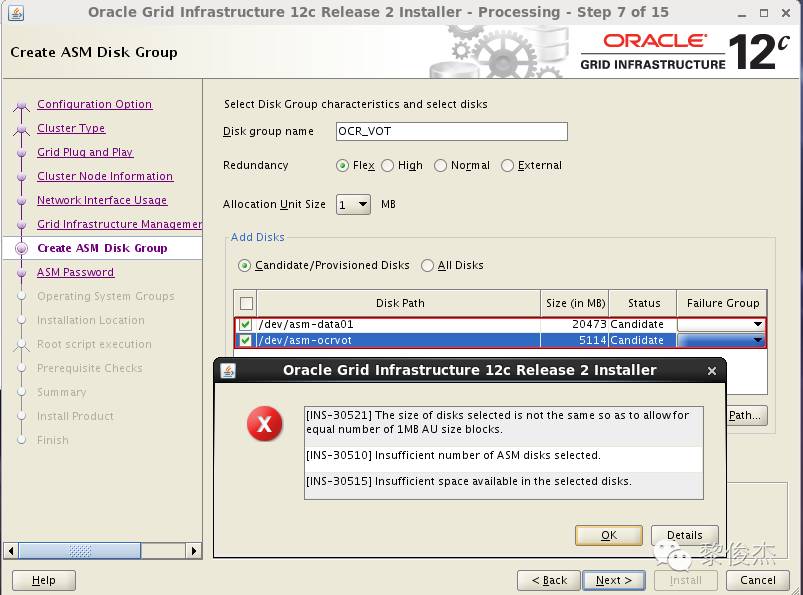Go to the Cluster Type step
The image size is (803, 595).
pos(71,129)
